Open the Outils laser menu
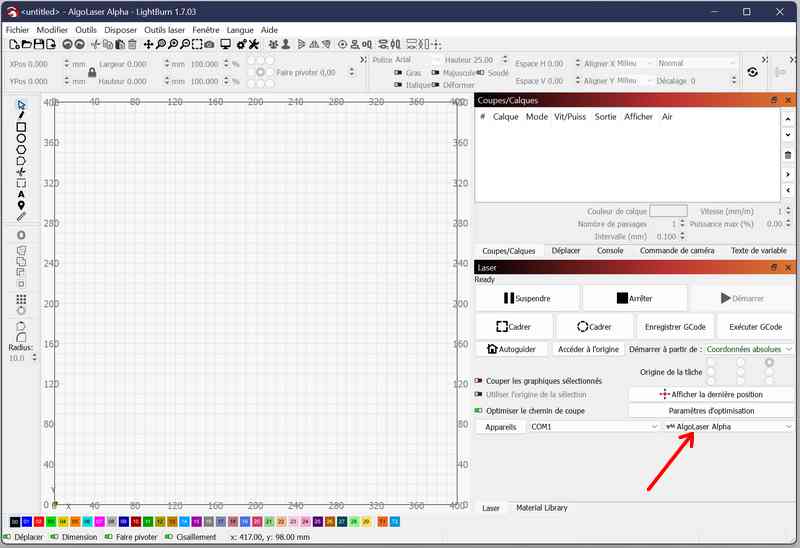This screenshot has height=548, width=800. click(x=164, y=30)
